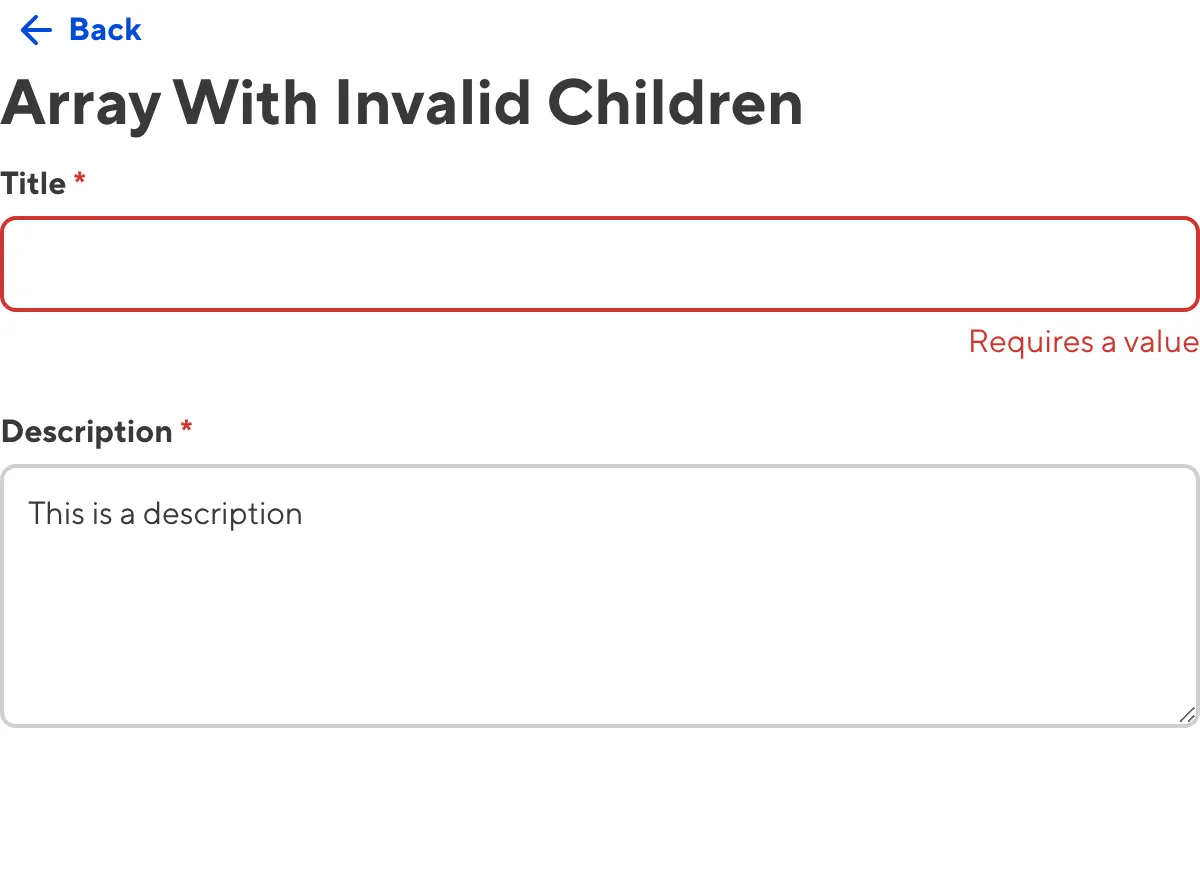This screenshot has width=1200, height=888.
Task: Click the word "Array" in the heading
Action: [80, 102]
